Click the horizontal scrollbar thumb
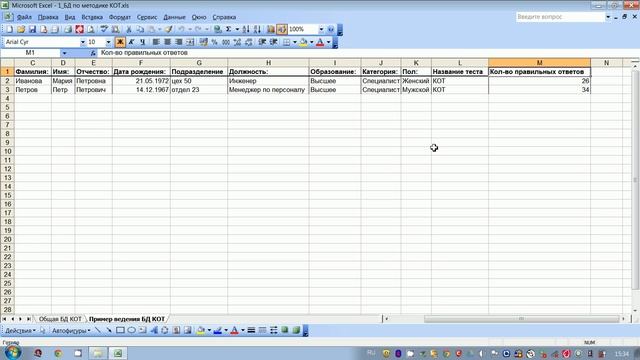Viewport: 640px width, 360px height. click(521, 319)
